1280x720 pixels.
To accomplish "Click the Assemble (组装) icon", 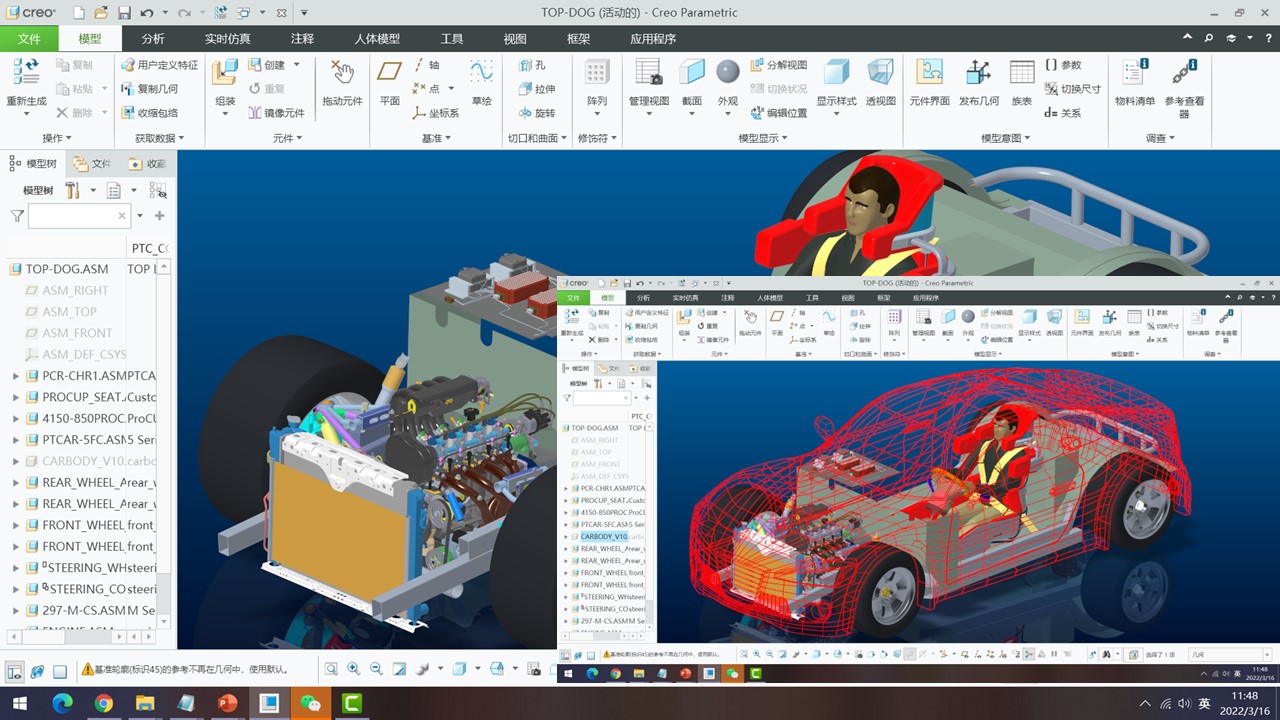I will [x=225, y=72].
